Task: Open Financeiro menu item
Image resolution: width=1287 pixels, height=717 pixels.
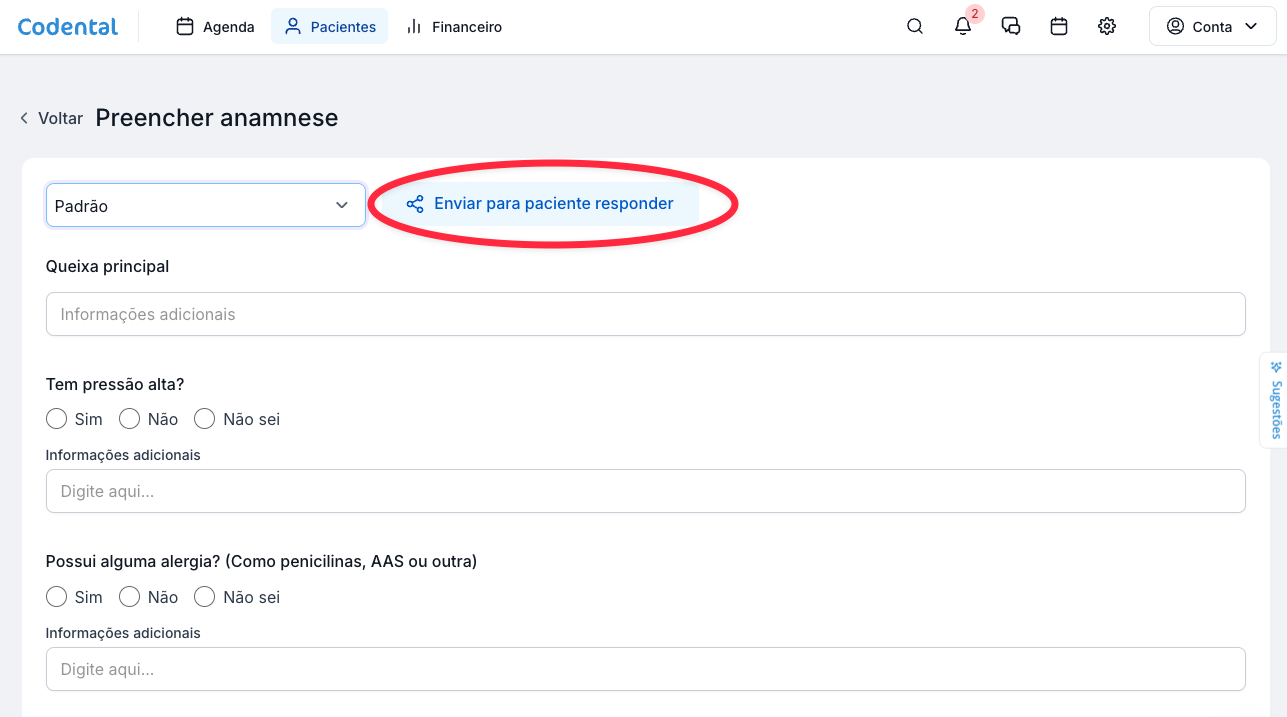Action: click(x=454, y=27)
